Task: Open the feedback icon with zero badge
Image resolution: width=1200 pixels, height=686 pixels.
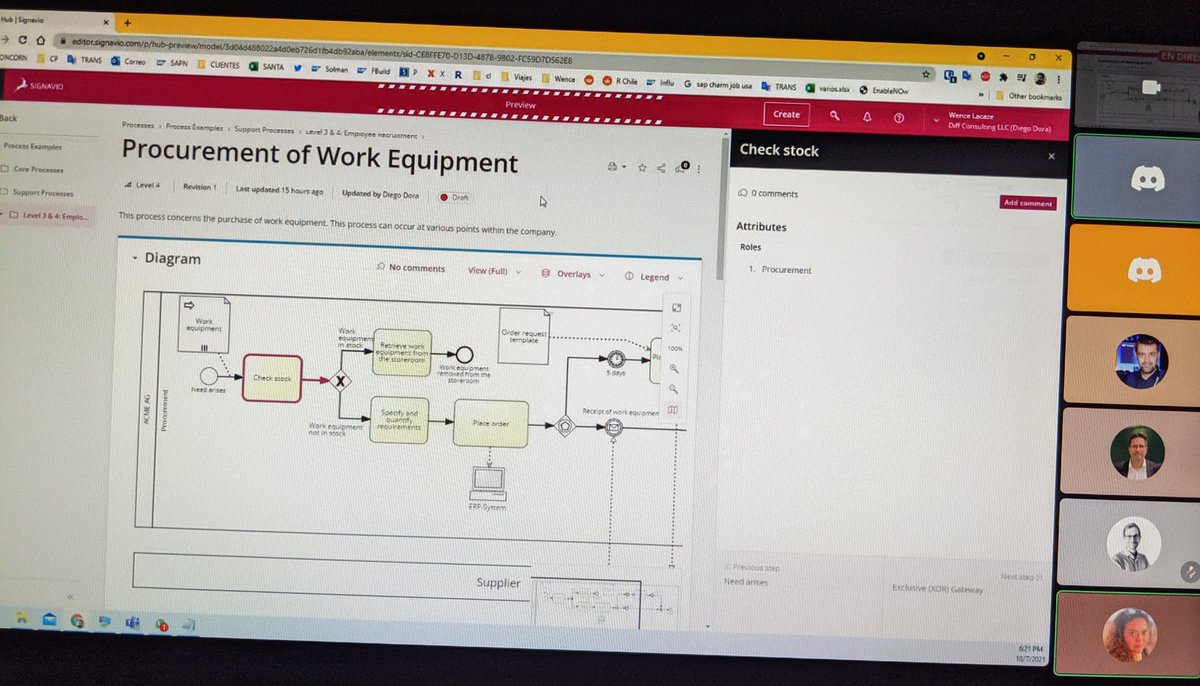Action: point(682,167)
